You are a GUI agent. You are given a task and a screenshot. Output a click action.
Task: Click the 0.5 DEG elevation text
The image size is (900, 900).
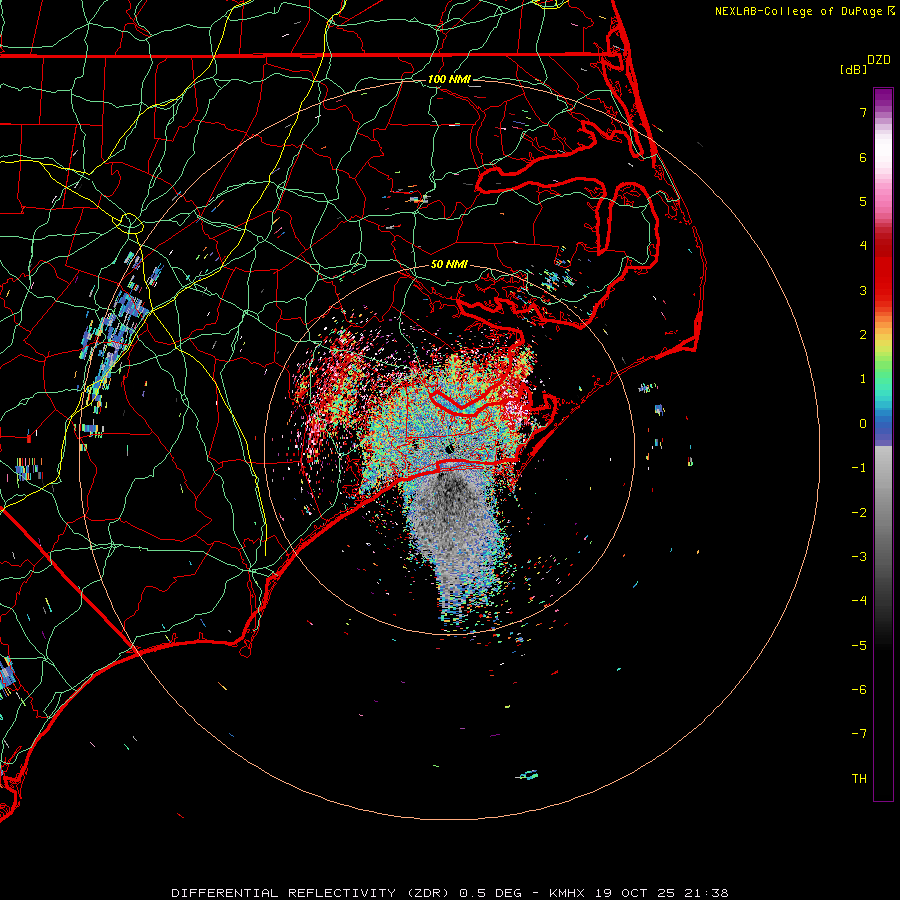(491, 893)
